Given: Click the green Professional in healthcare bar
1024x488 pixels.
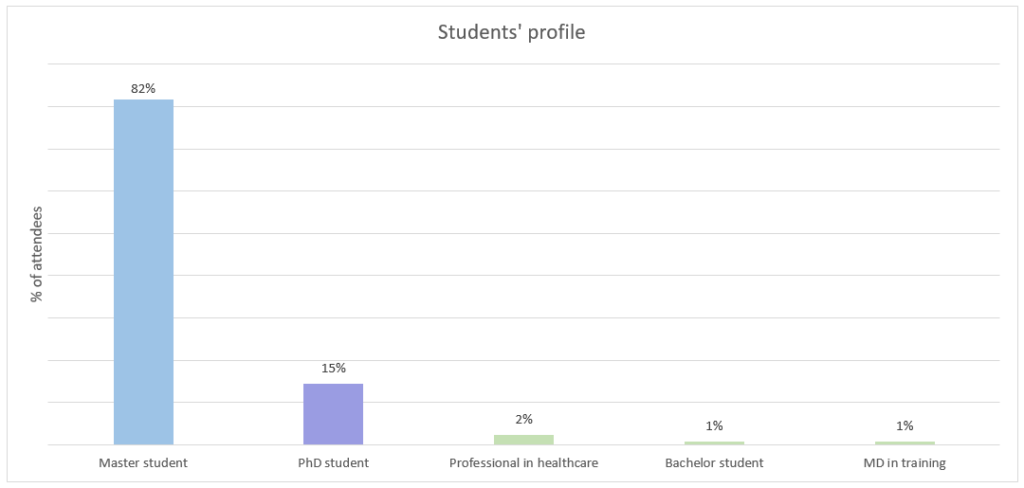Looking at the screenshot, I should (523, 439).
